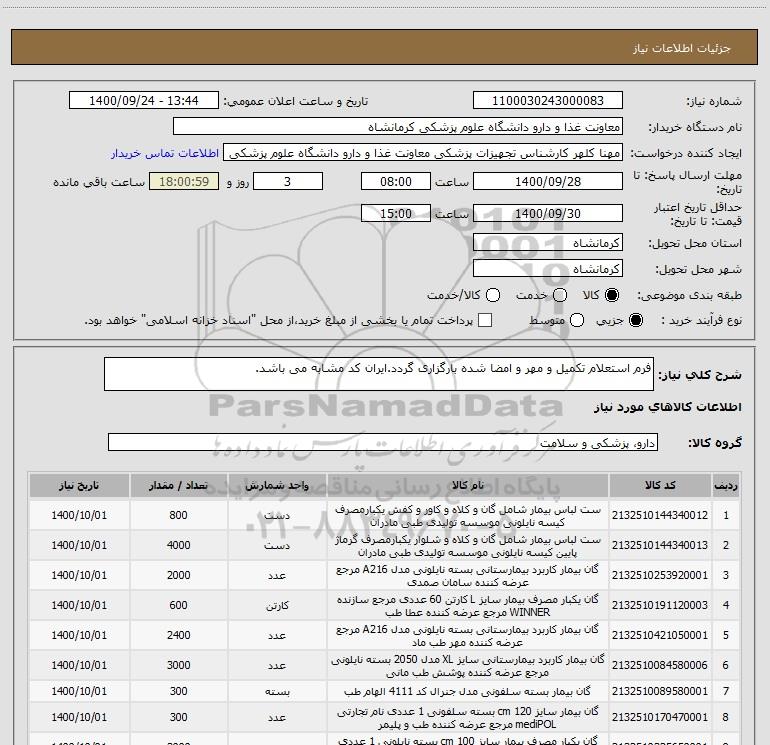Click the شرح کلی نیاز description box
The image size is (770, 745).
point(379,374)
